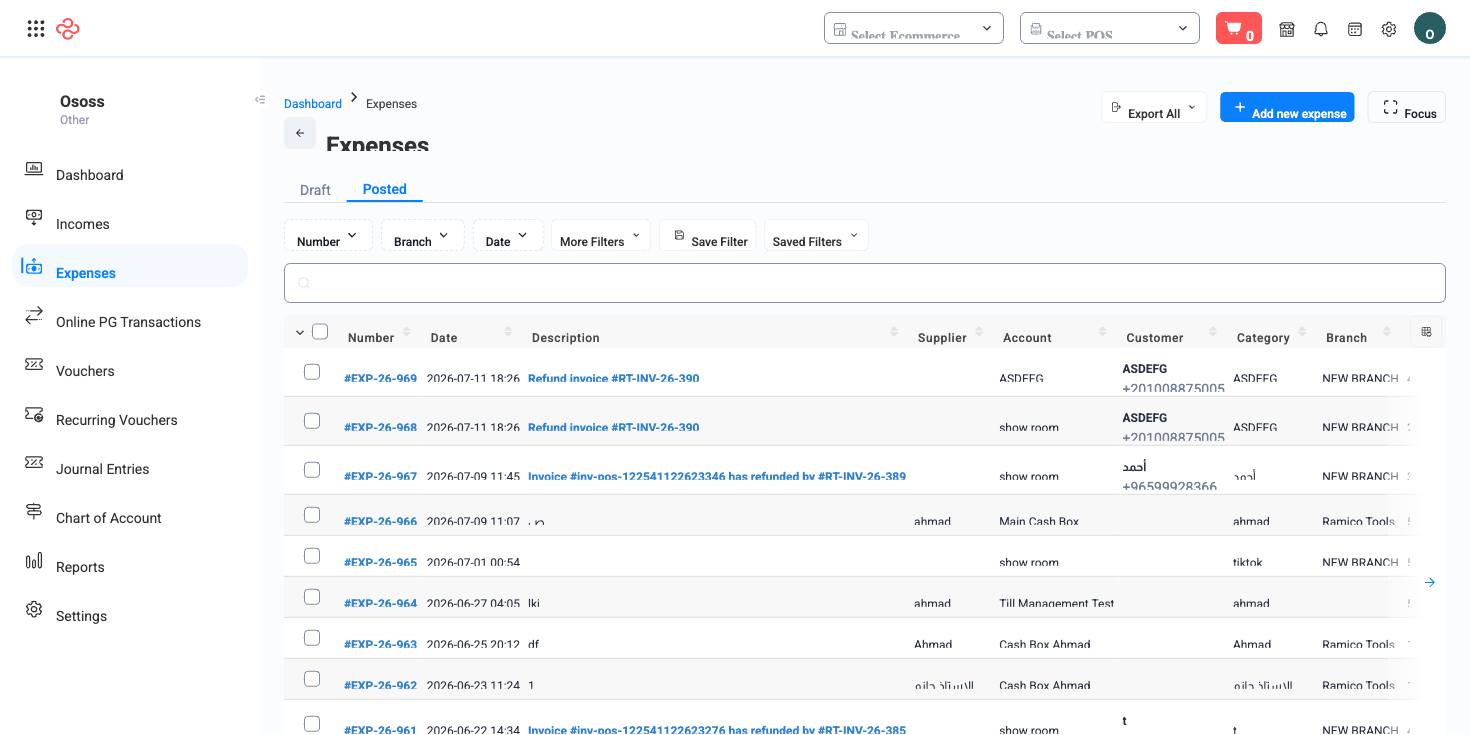
Task: Open the apps grid launcher icon
Action: pyautogui.click(x=36, y=29)
